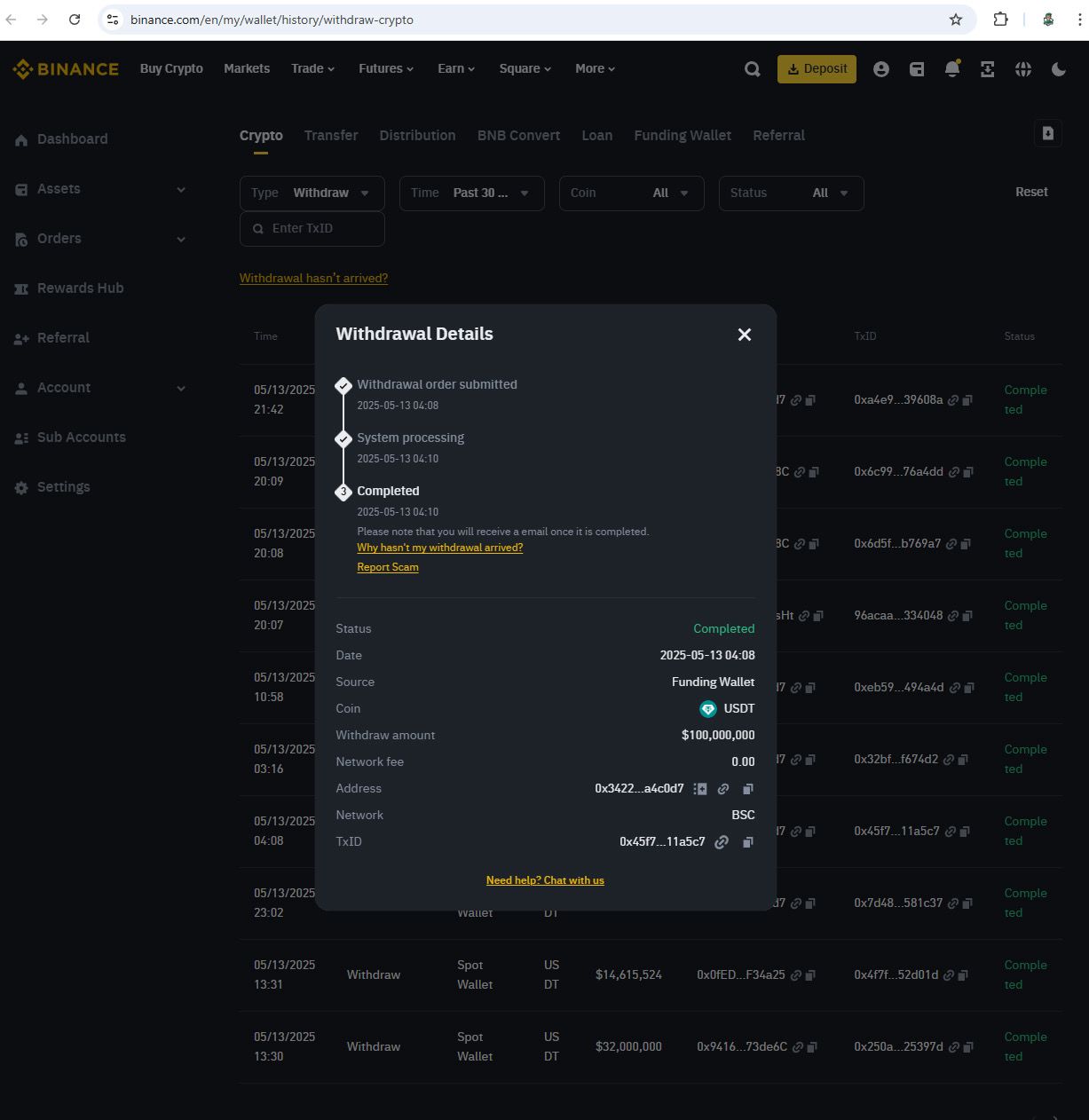Switch to the BNB Convert tab
This screenshot has height=1120, width=1089.
click(518, 136)
